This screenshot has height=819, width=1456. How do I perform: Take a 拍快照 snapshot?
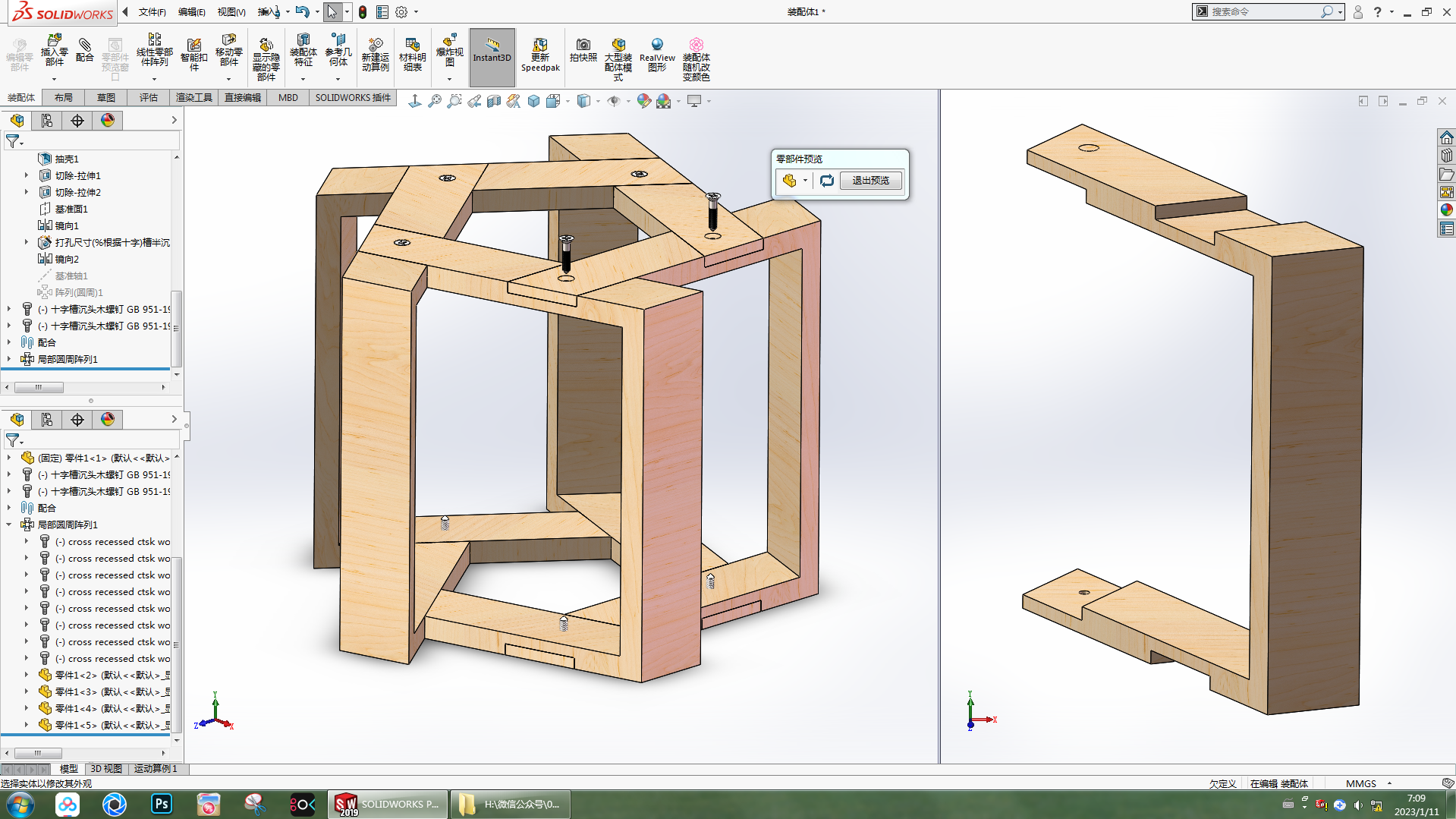(583, 50)
